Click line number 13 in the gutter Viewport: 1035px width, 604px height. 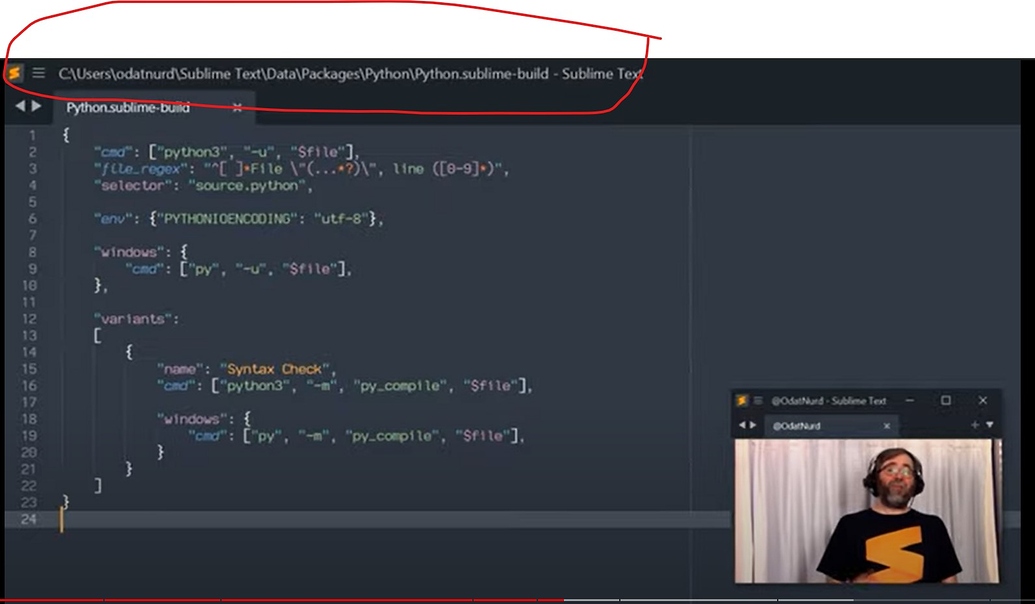(28, 335)
